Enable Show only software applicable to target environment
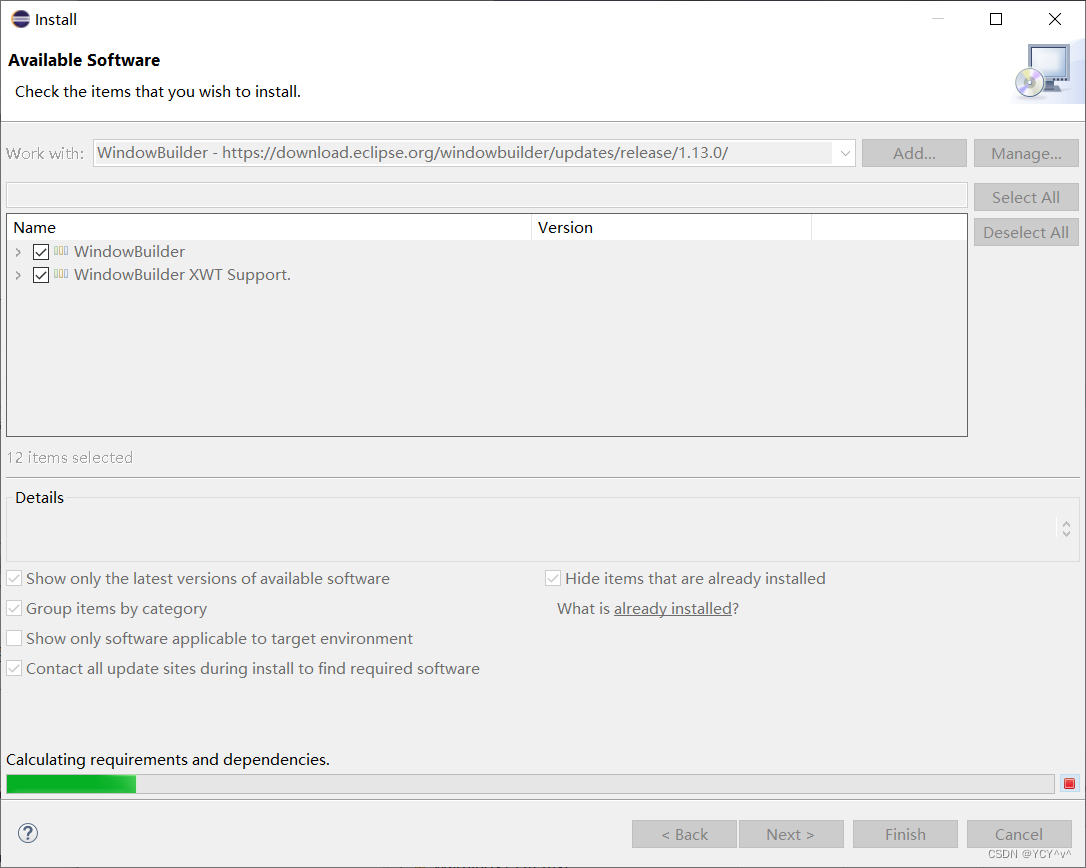 14,638
